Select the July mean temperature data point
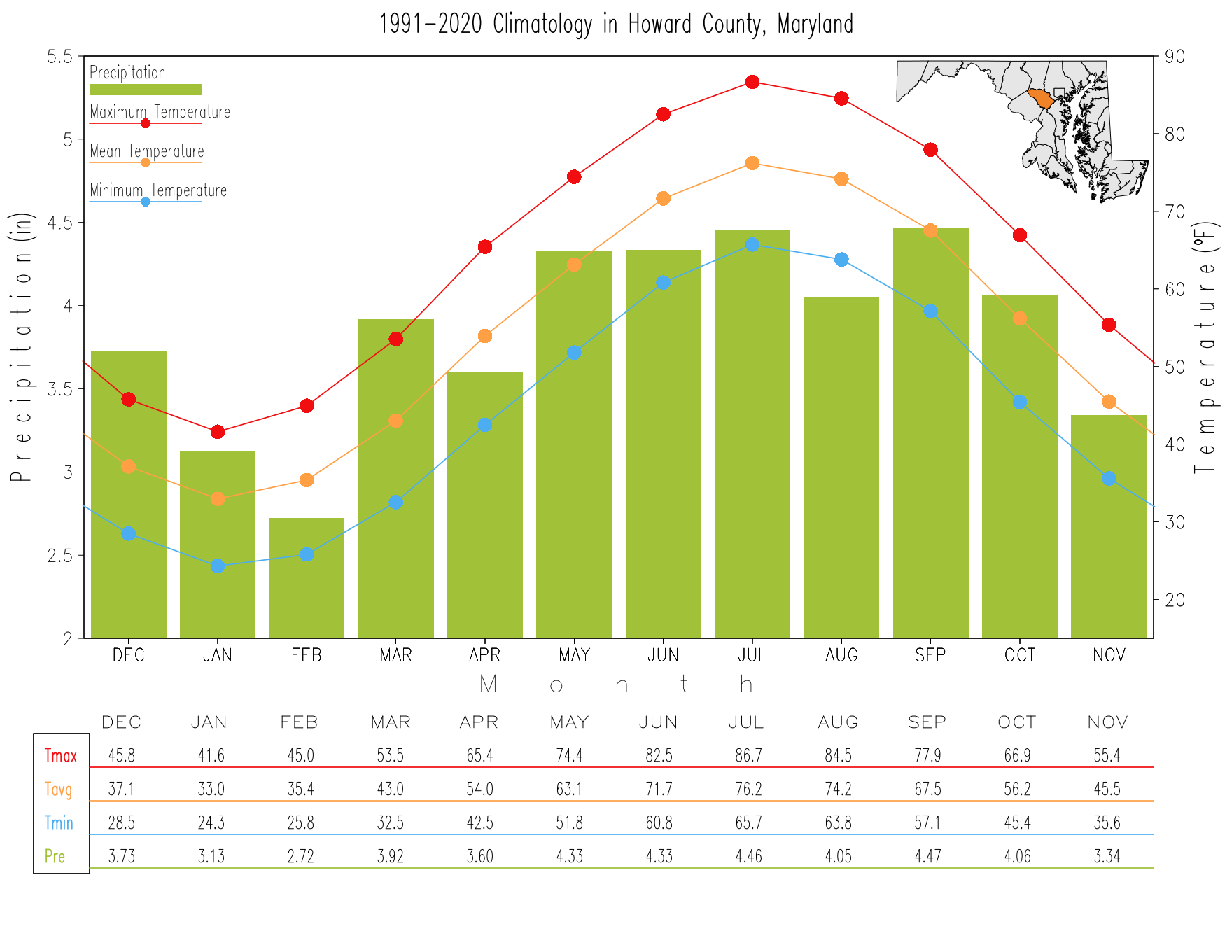The width and height of the screenshot is (1232, 952). point(752,163)
